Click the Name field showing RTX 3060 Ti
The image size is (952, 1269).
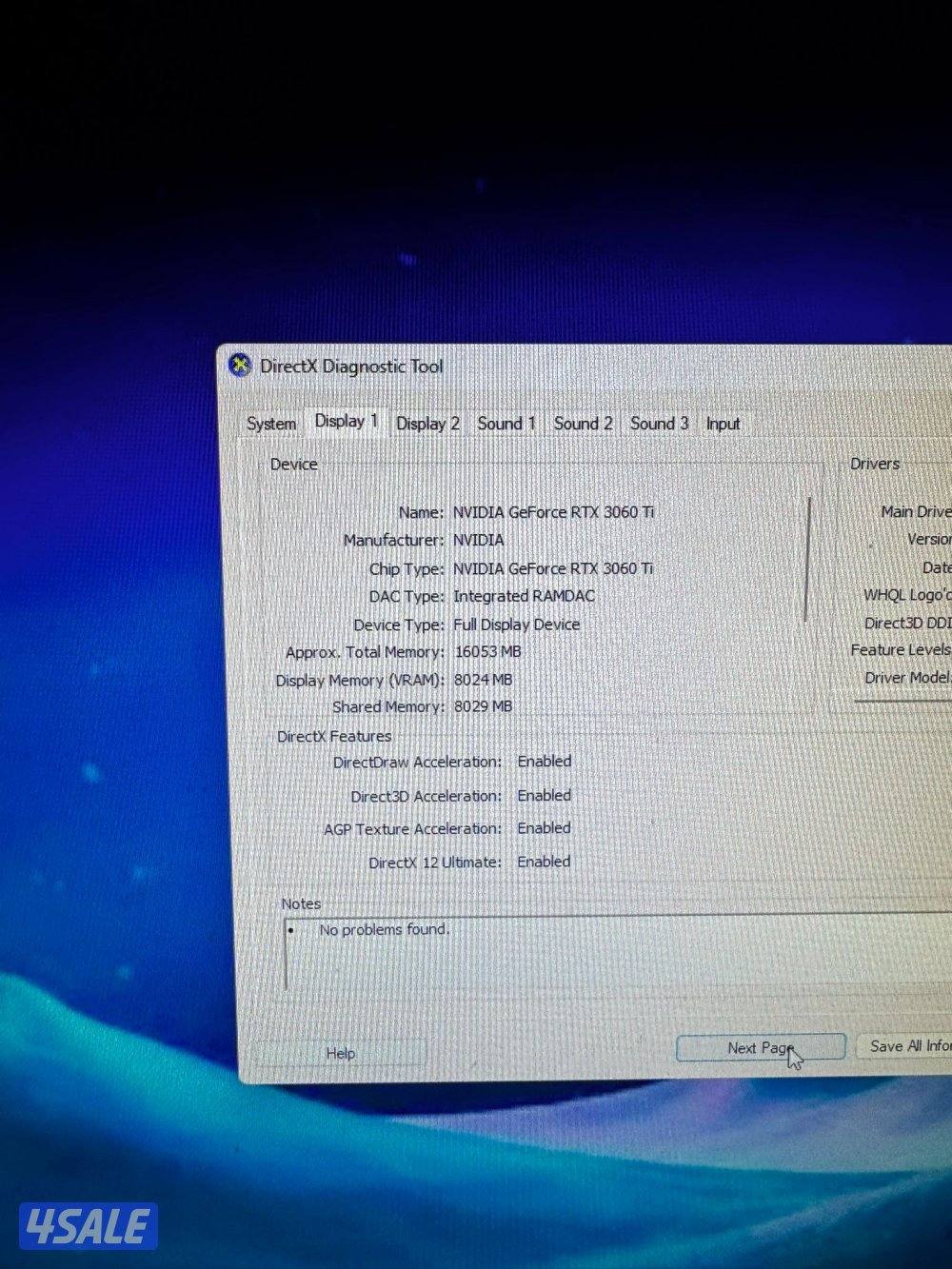[x=553, y=512]
